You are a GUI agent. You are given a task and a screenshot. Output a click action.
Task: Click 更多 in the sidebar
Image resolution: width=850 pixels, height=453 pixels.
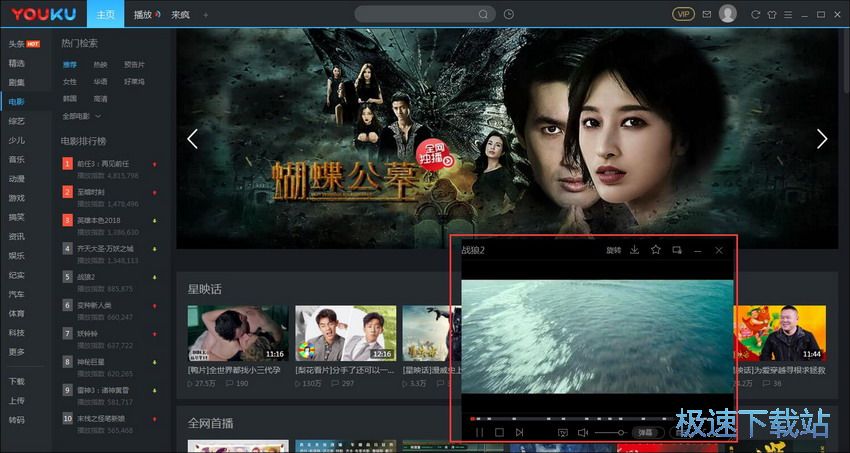(x=17, y=352)
